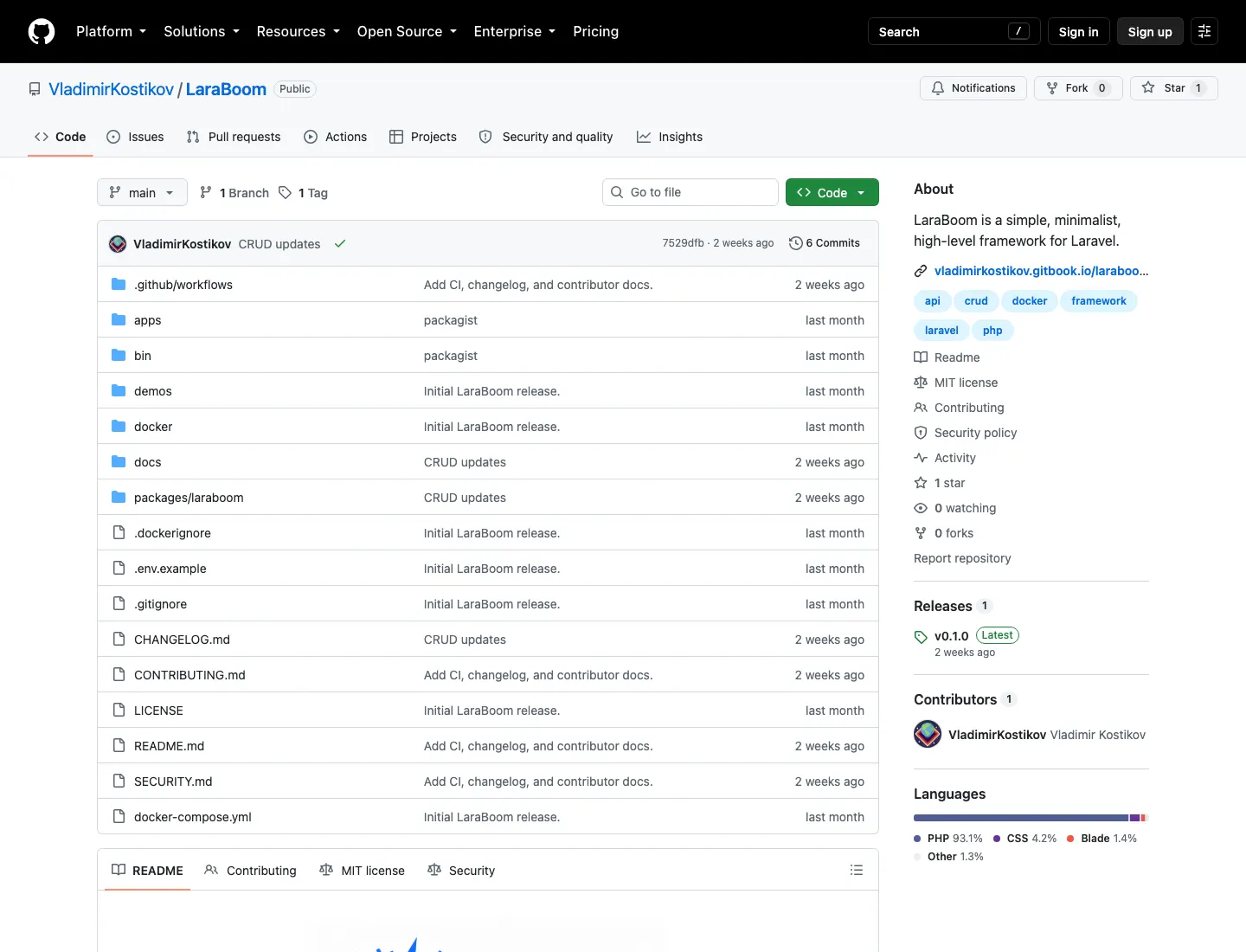Open the appearance settings icon in header
This screenshot has width=1246, height=952.
[x=1204, y=31]
